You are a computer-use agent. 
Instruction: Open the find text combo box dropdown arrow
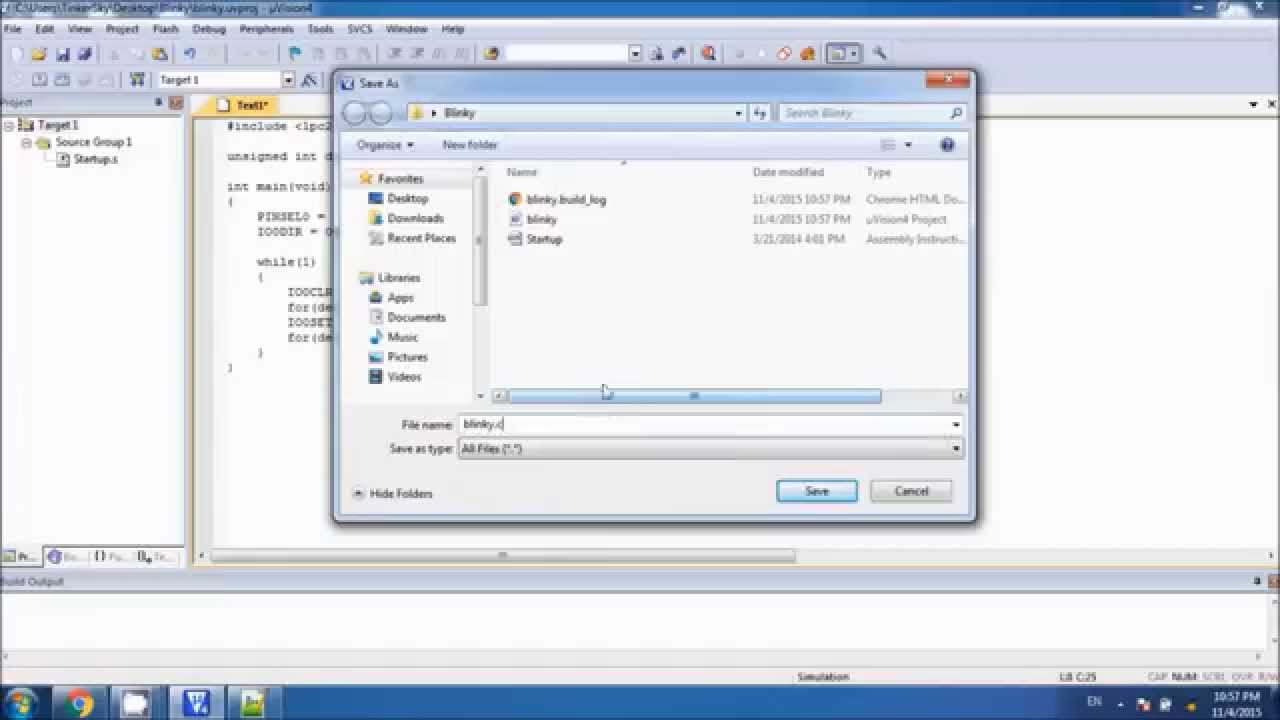click(634, 54)
